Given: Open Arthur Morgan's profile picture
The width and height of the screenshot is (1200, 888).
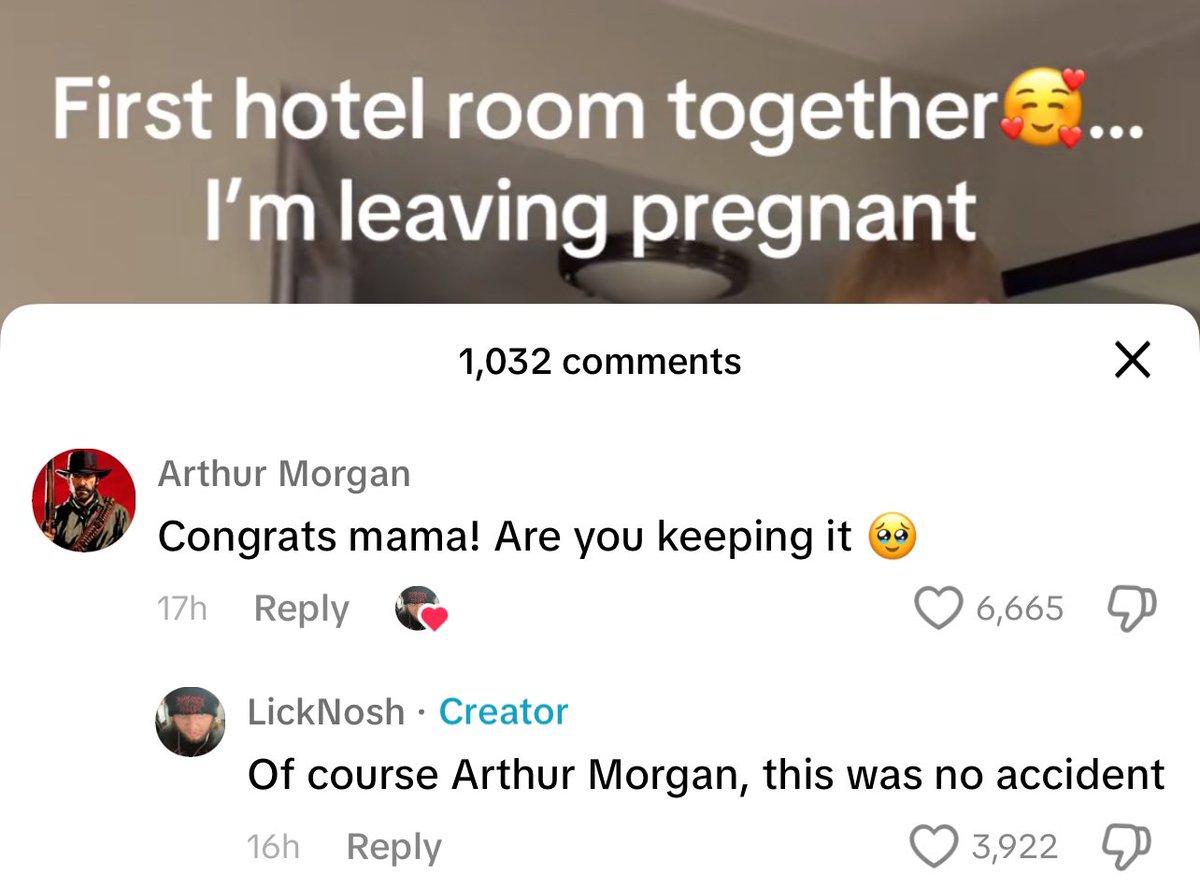Looking at the screenshot, I should (x=85, y=498).
